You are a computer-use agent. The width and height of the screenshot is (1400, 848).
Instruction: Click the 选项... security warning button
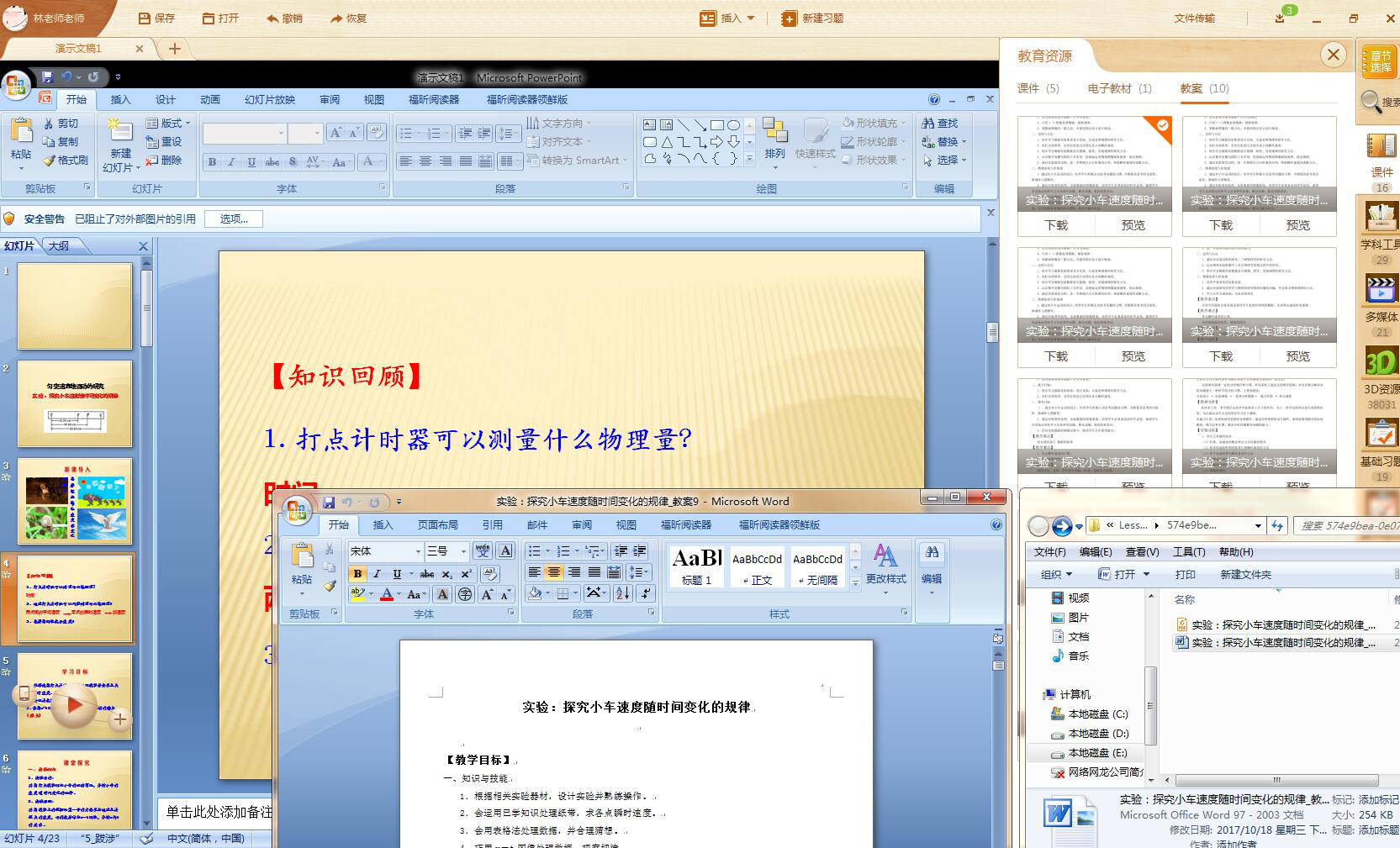point(234,219)
